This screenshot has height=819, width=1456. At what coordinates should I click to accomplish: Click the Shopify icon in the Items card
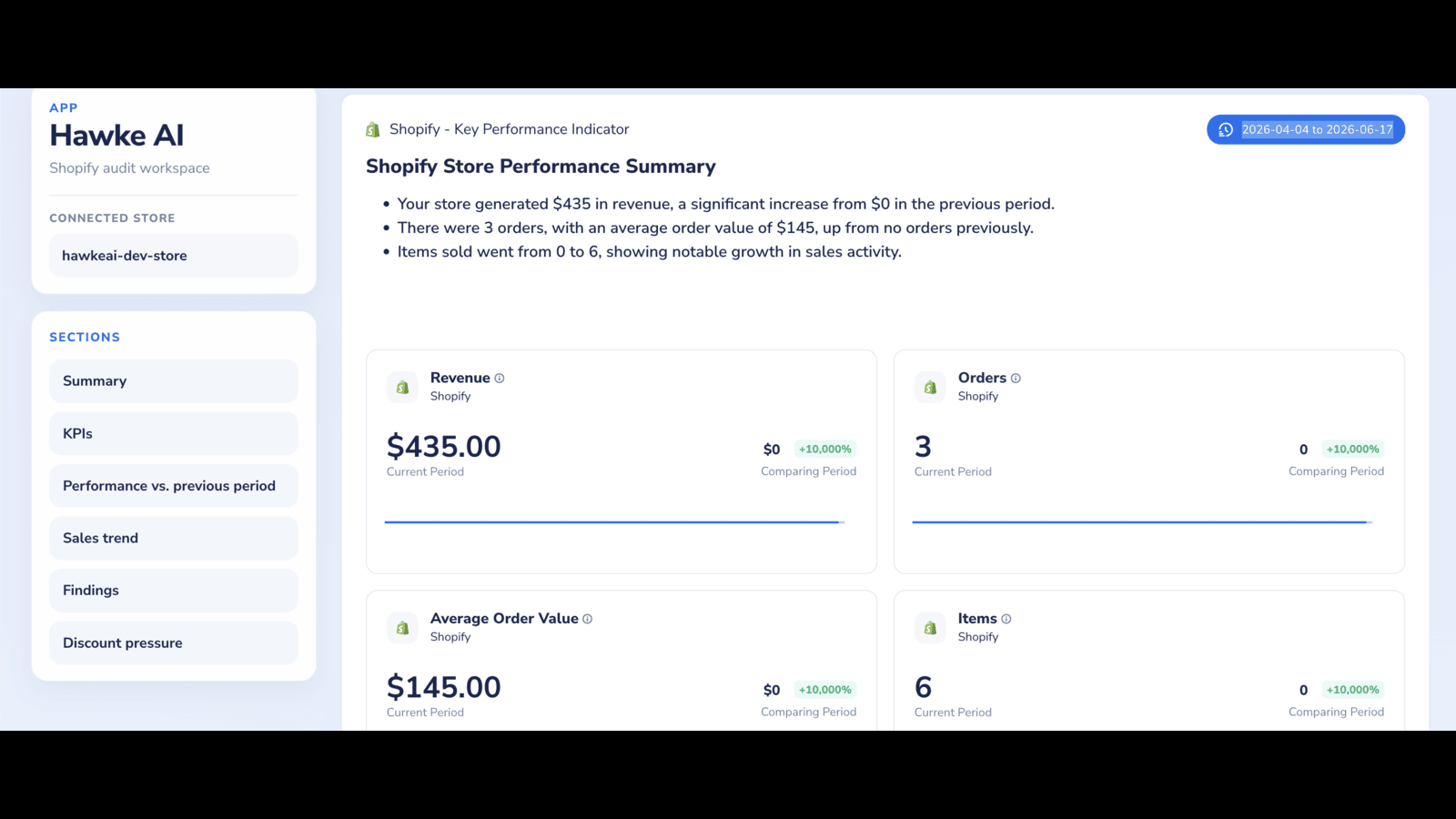pyautogui.click(x=930, y=628)
